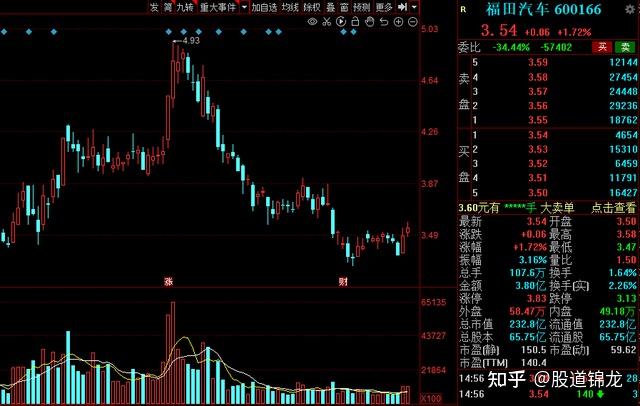Click the 市盈(静) value 150.5
Image resolution: width=640 pixels, height=406 pixels.
(x=533, y=350)
